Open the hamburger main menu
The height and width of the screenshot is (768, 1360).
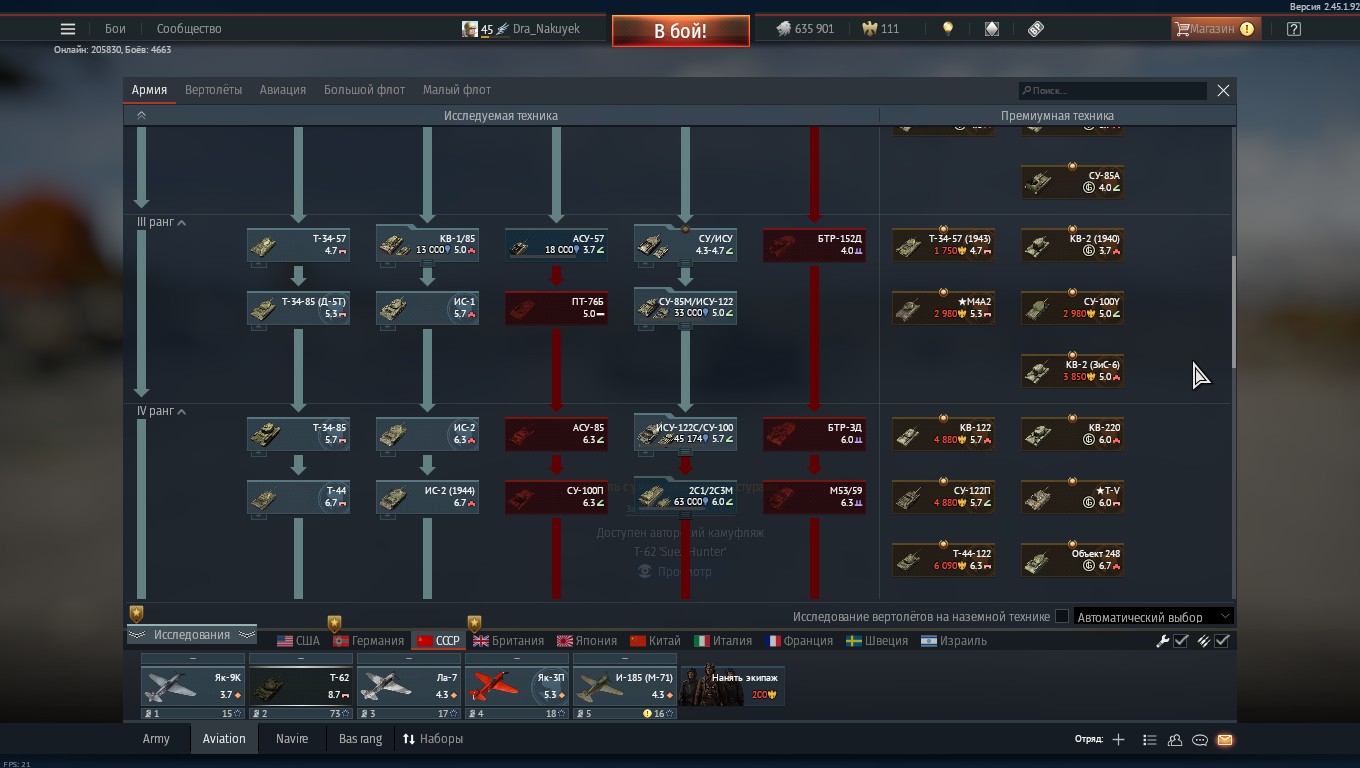click(68, 29)
